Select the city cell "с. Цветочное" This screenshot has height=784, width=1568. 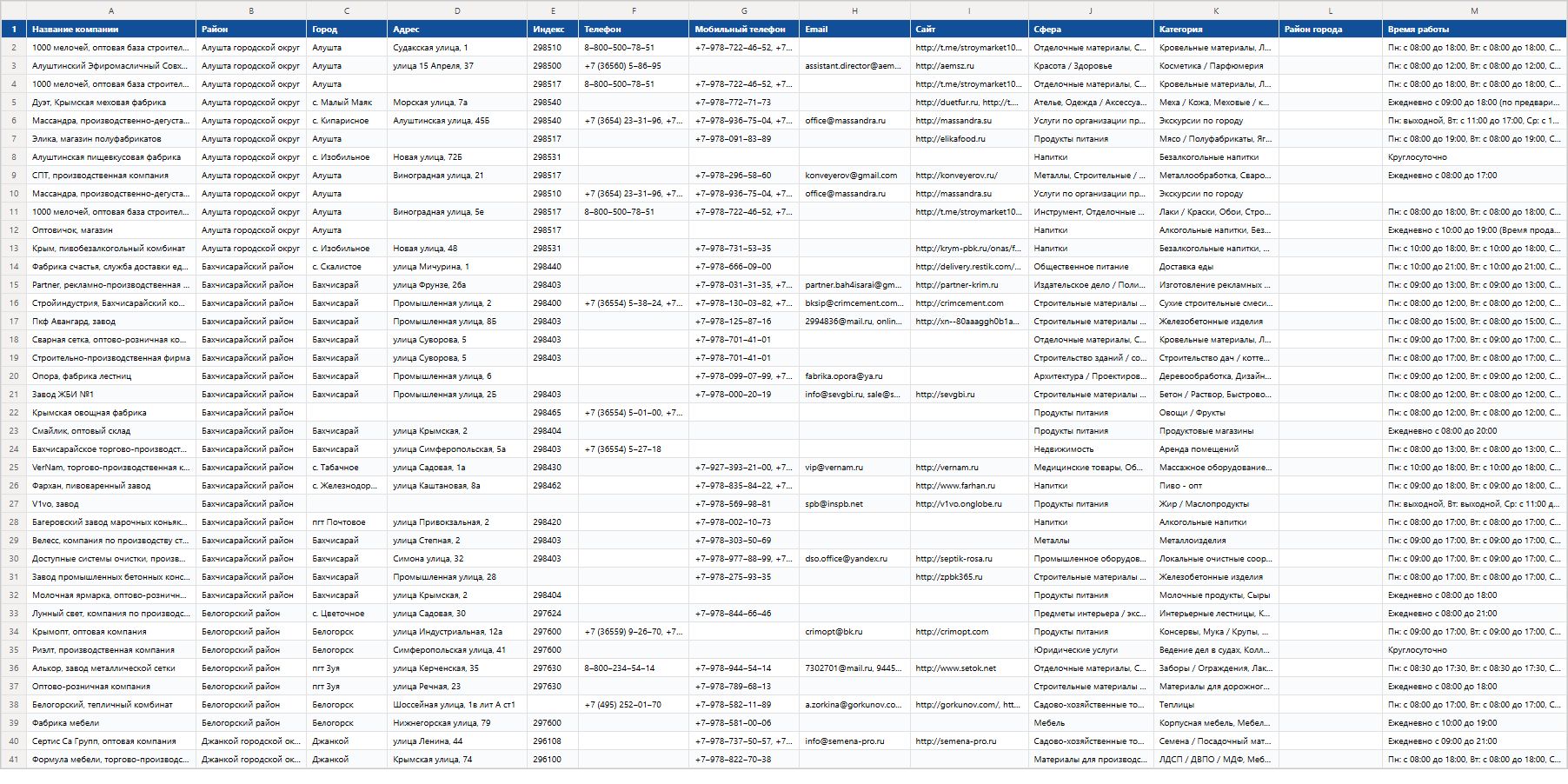click(347, 614)
